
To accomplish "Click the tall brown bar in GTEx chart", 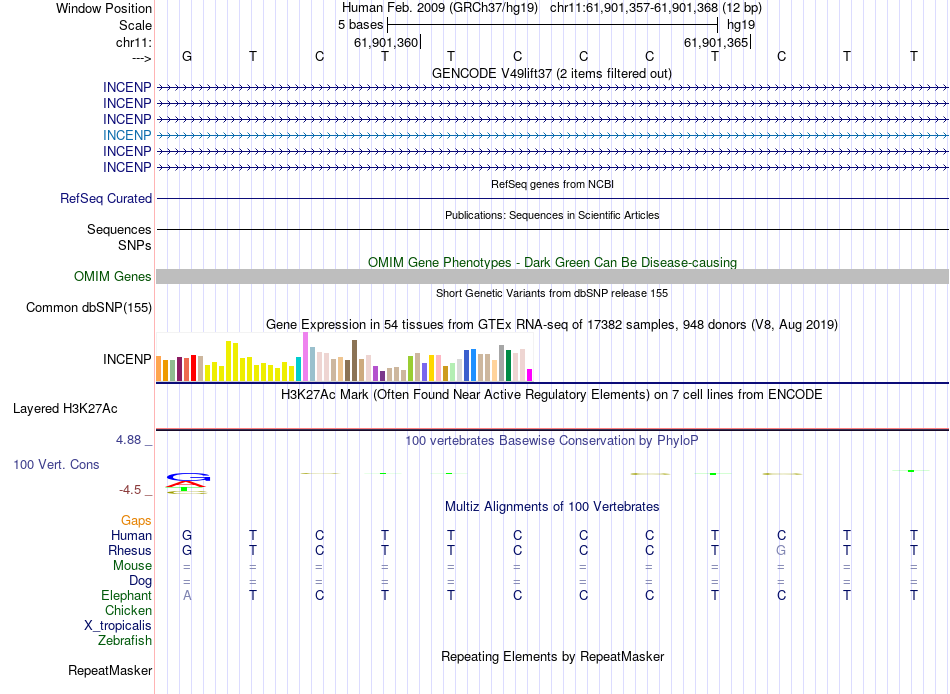I will click(x=354, y=361).
